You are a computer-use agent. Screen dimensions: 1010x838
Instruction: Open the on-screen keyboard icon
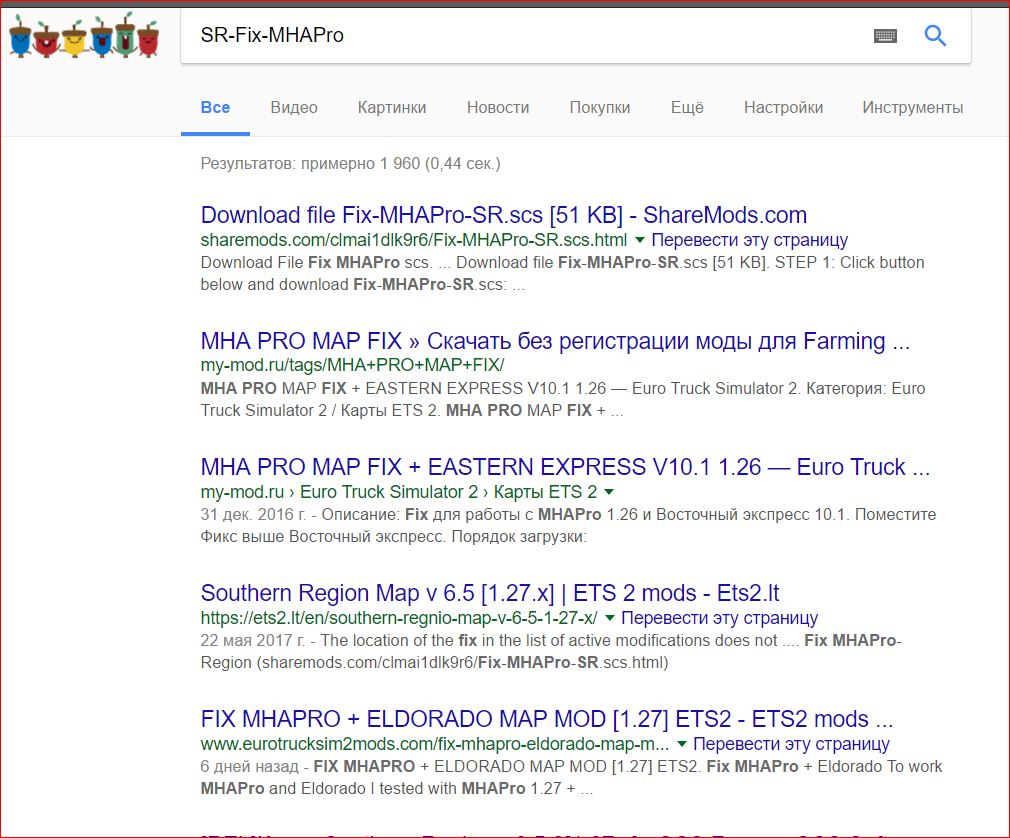click(x=885, y=35)
